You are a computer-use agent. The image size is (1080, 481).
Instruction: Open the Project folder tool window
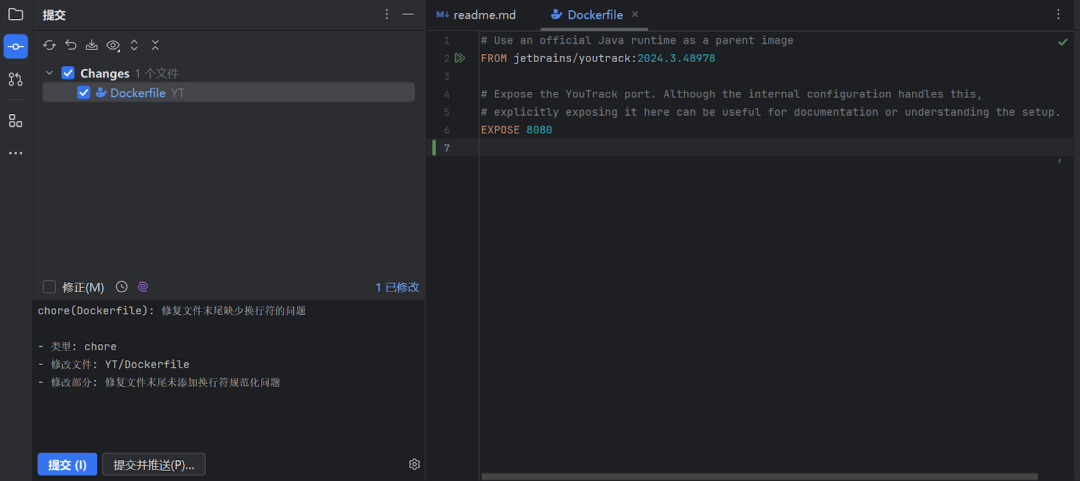[x=15, y=14]
